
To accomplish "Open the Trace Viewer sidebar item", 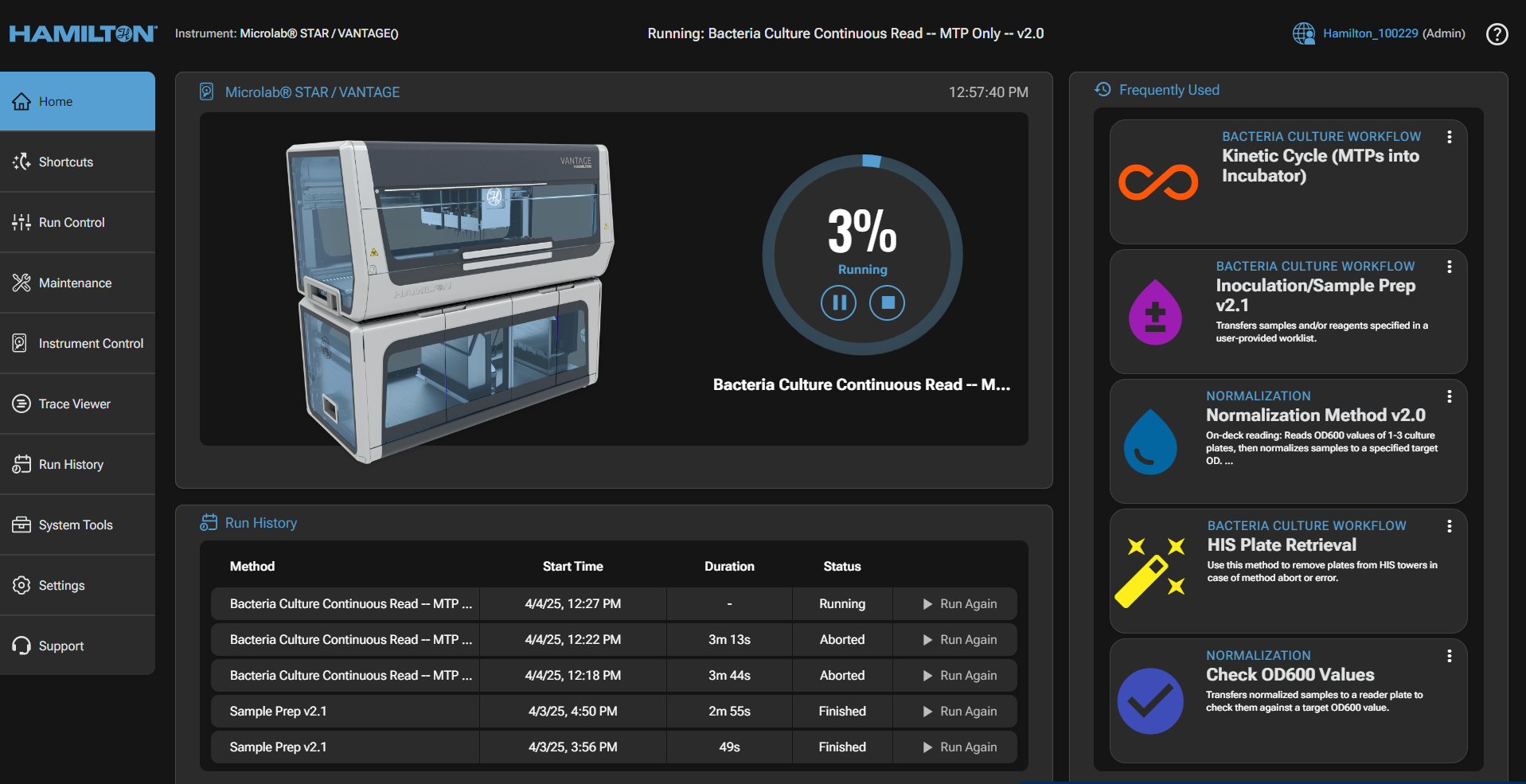I will (74, 404).
